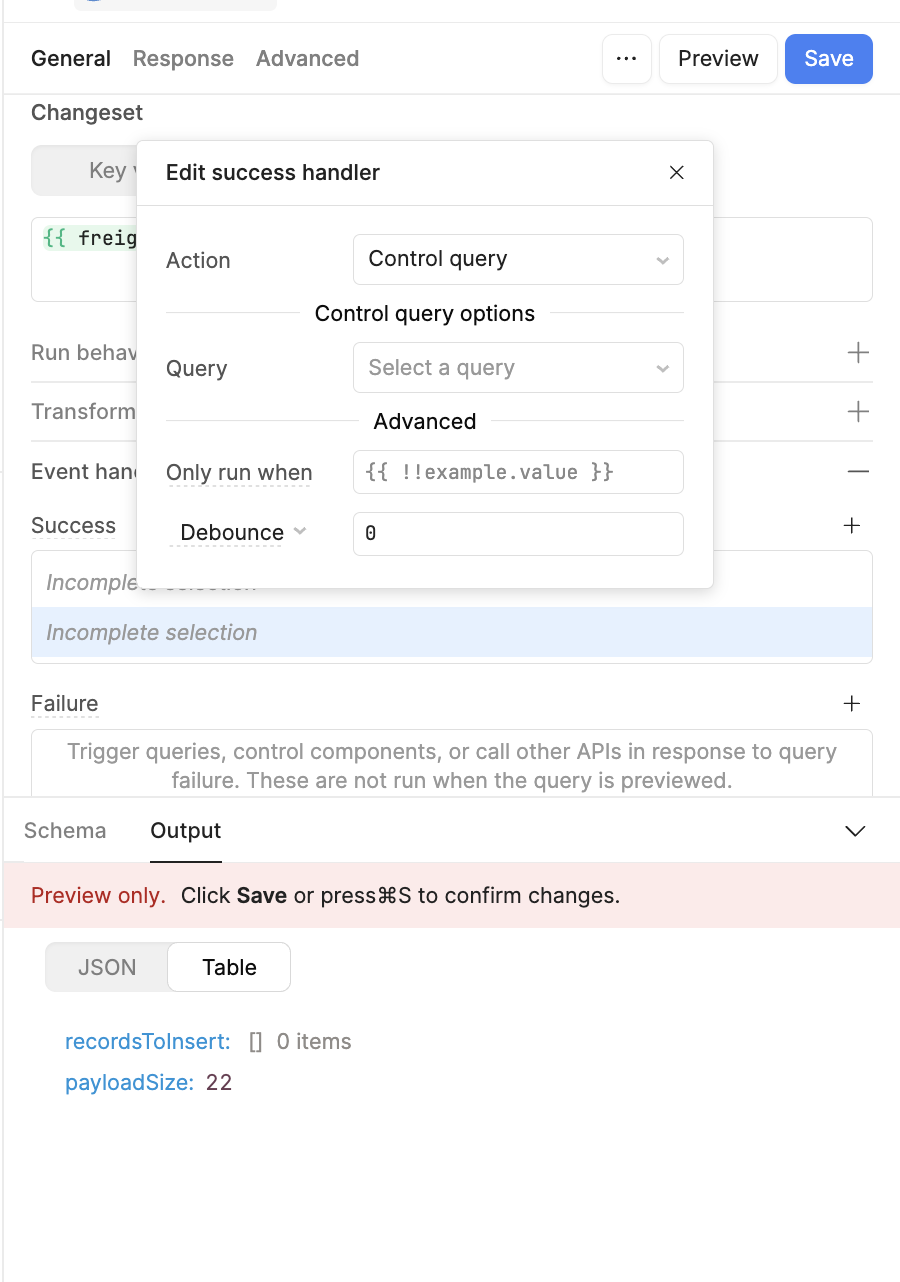900x1282 pixels.
Task: Open the Select a query dropdown
Action: tap(518, 368)
